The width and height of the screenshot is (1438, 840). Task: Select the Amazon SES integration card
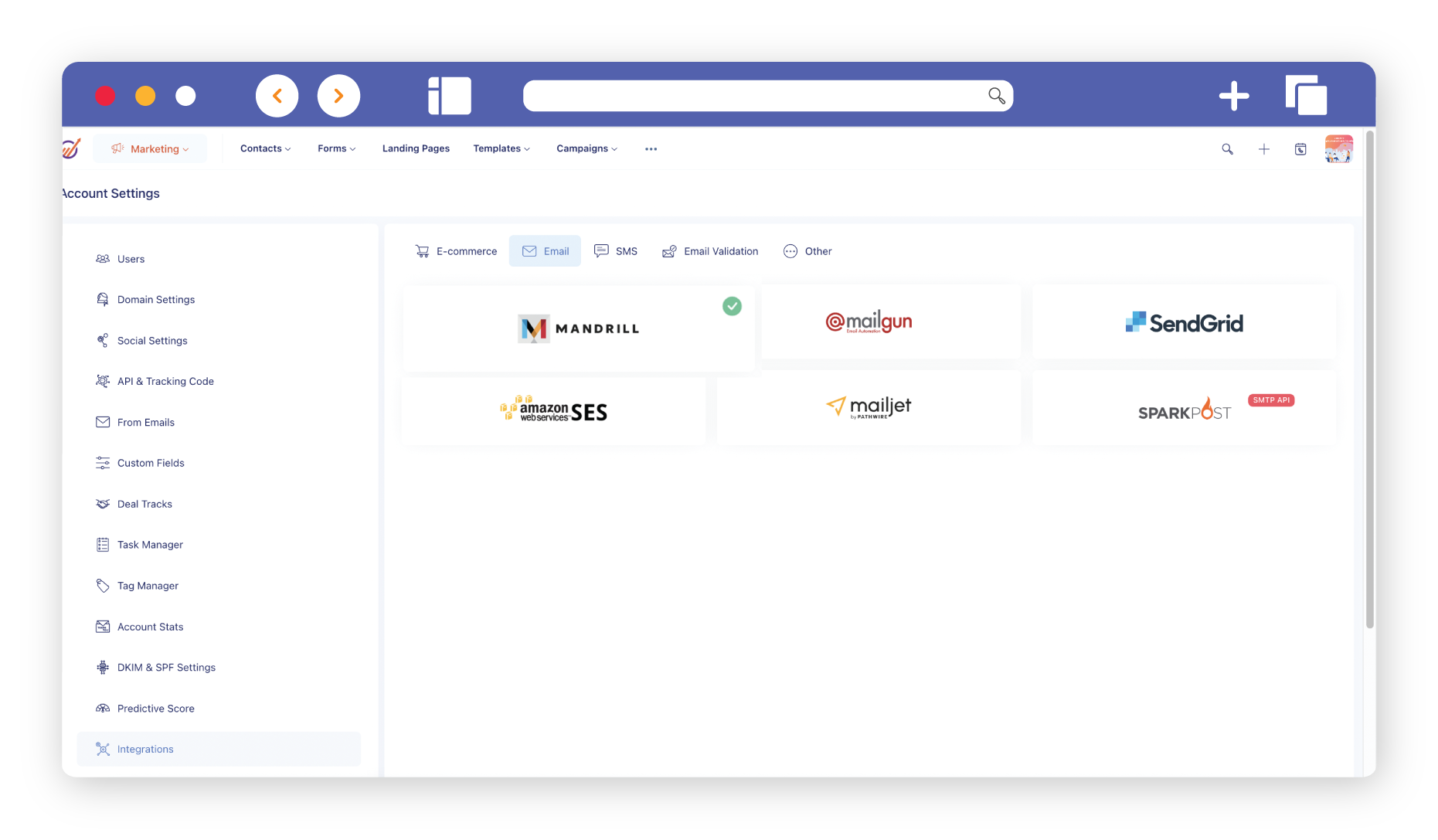(553, 411)
